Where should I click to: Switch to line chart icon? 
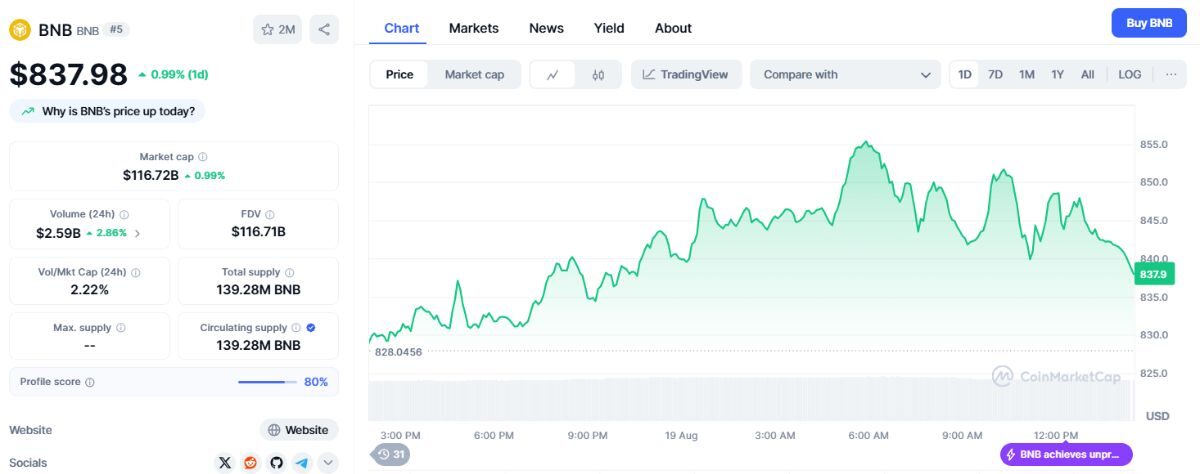coord(552,75)
